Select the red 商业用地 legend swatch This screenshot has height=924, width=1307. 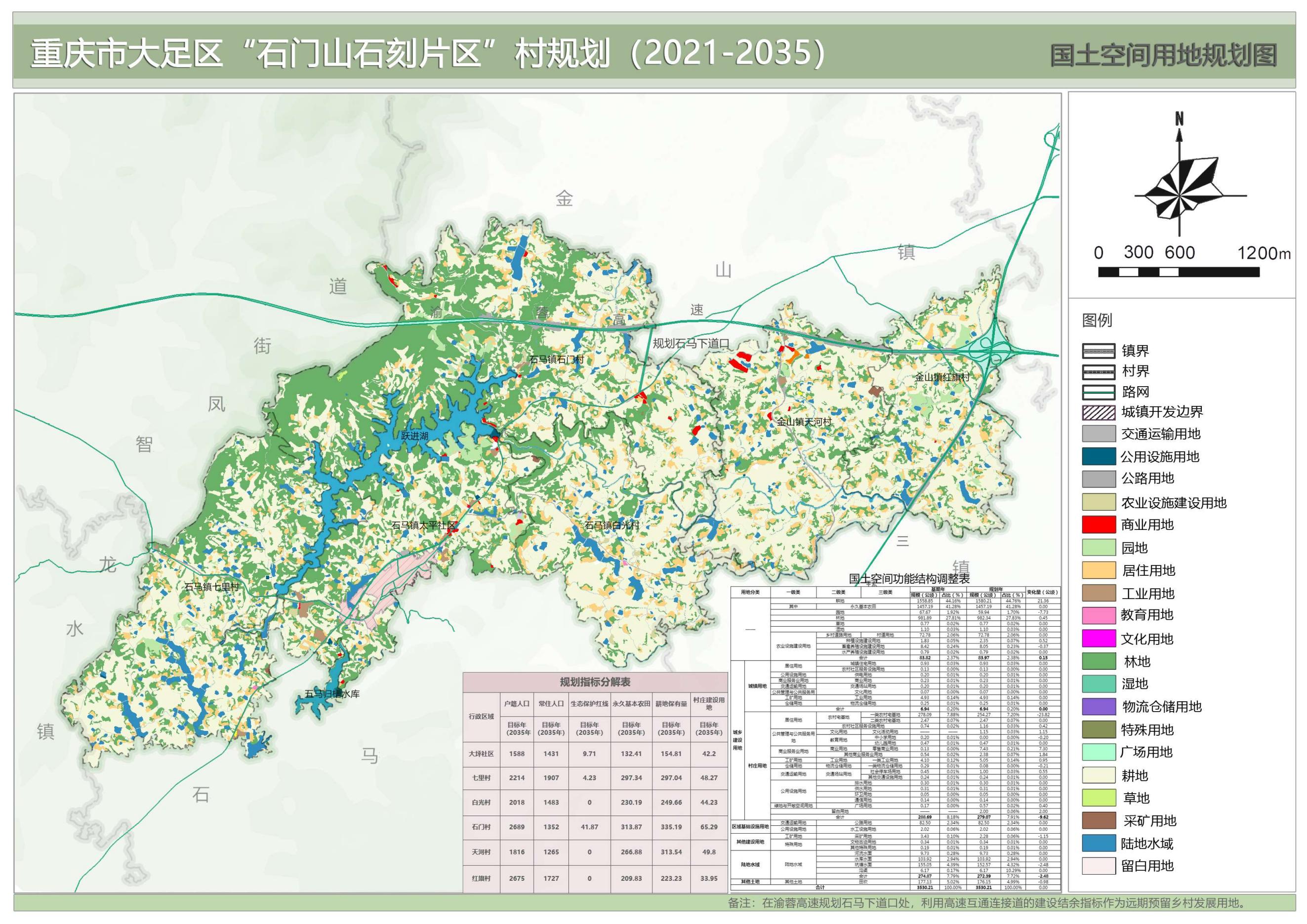click(x=1099, y=524)
